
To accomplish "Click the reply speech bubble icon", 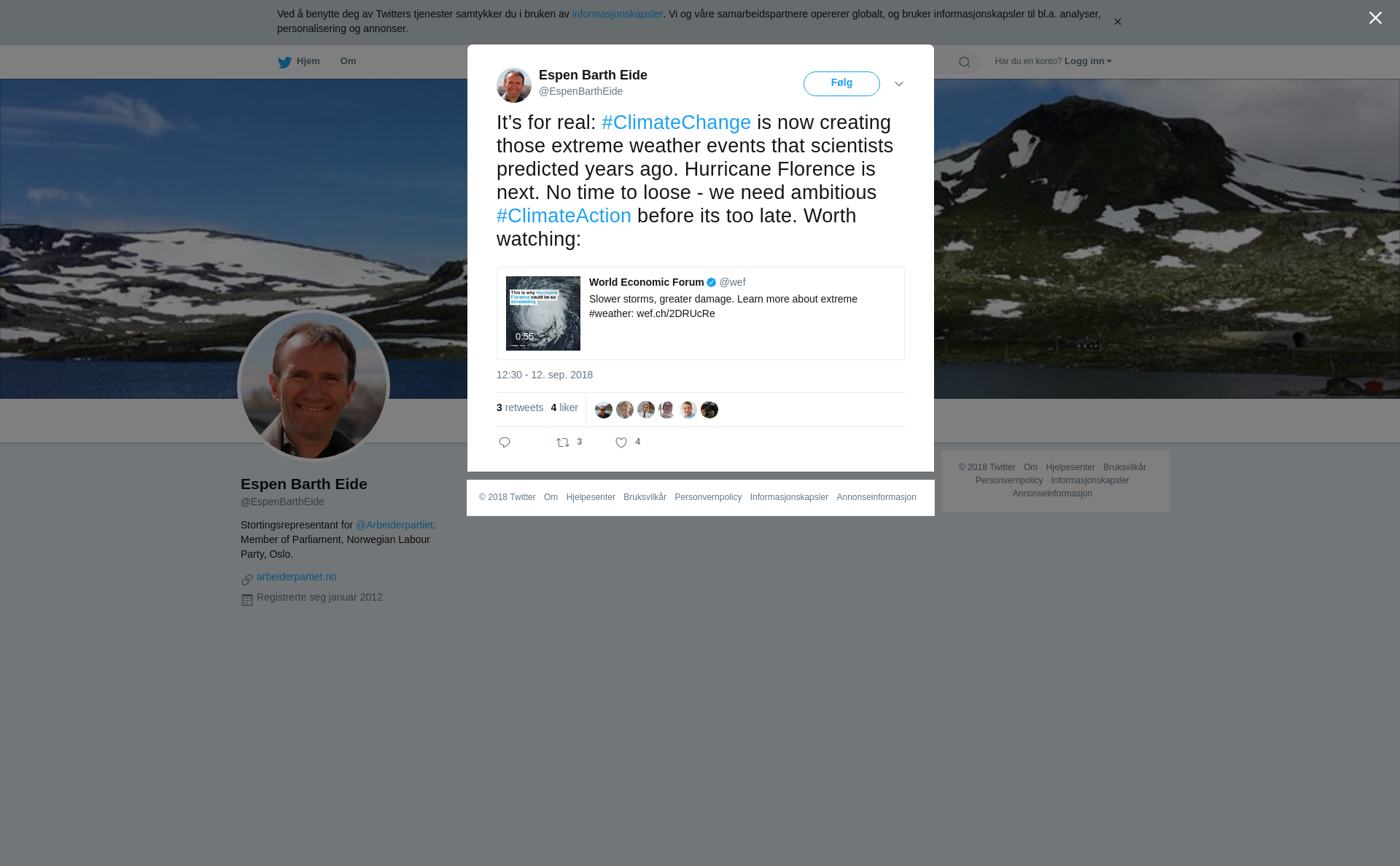I will click(505, 442).
